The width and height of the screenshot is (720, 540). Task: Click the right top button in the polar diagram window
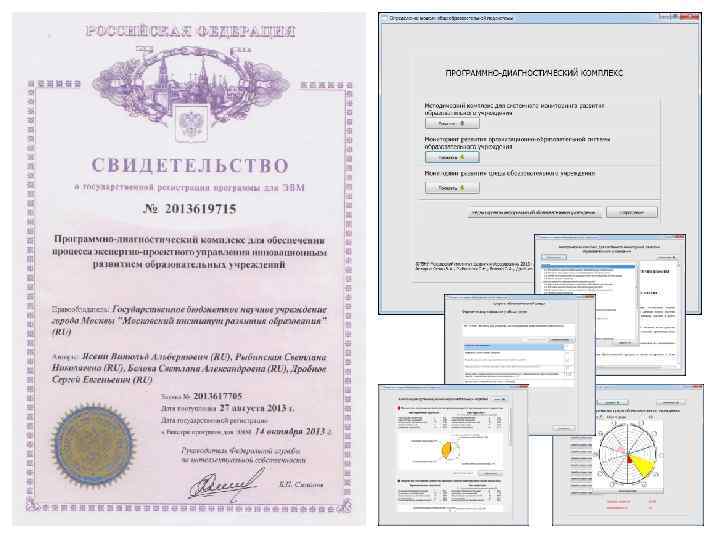point(671,402)
